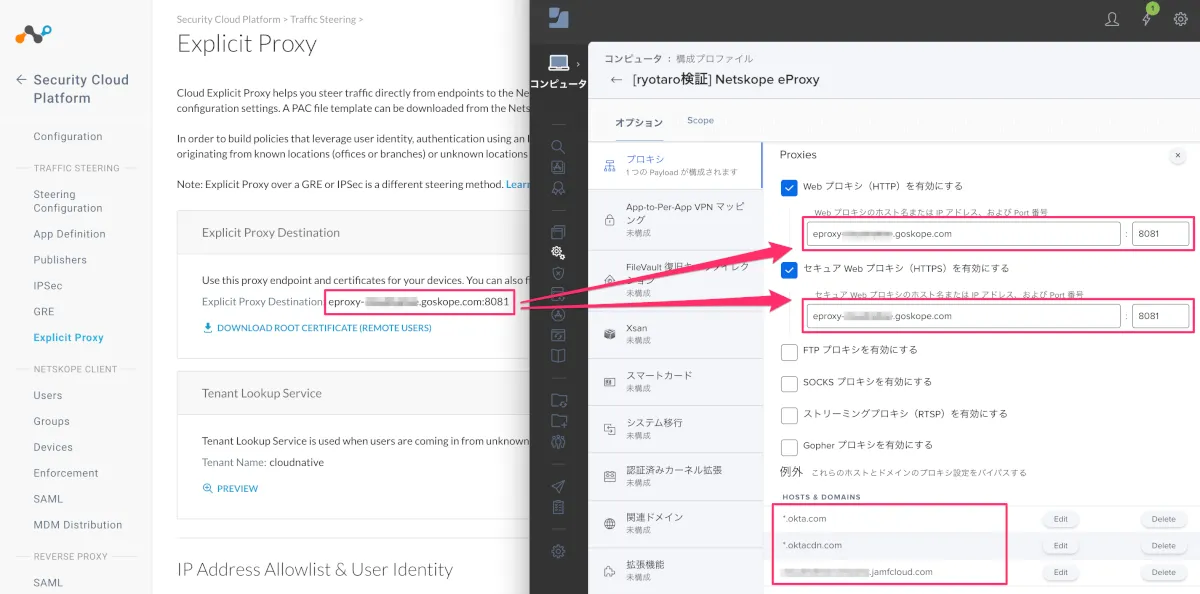The image size is (1200, 594).
Task: Open Publishers in Netskope sidebar
Action: pyautogui.click(x=60, y=260)
